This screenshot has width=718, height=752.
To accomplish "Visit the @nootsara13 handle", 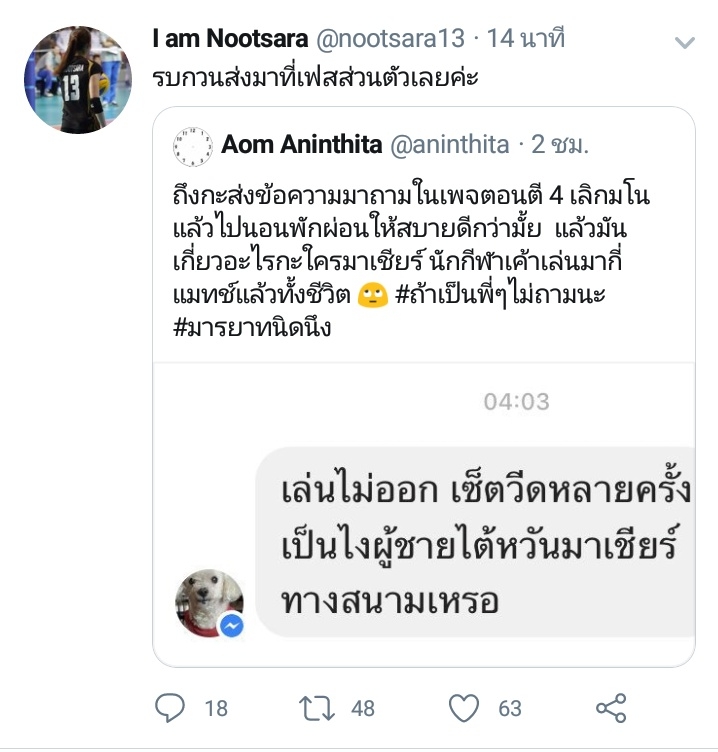I will pos(390,38).
